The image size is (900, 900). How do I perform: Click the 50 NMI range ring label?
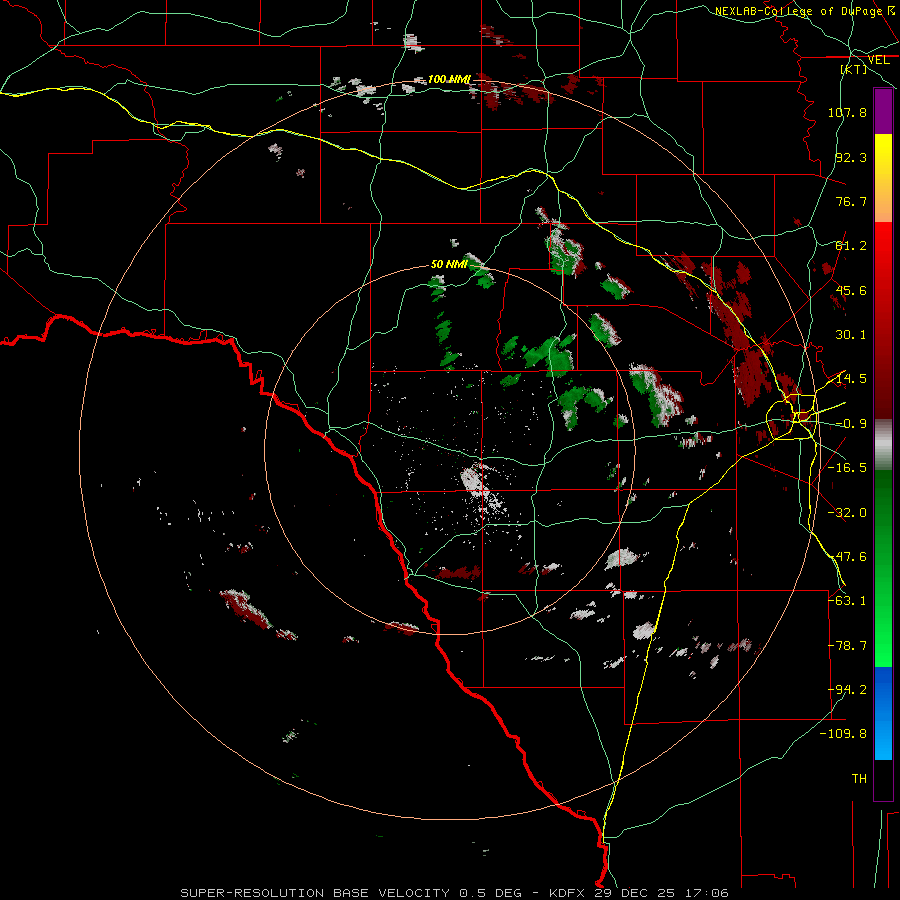pos(449,264)
